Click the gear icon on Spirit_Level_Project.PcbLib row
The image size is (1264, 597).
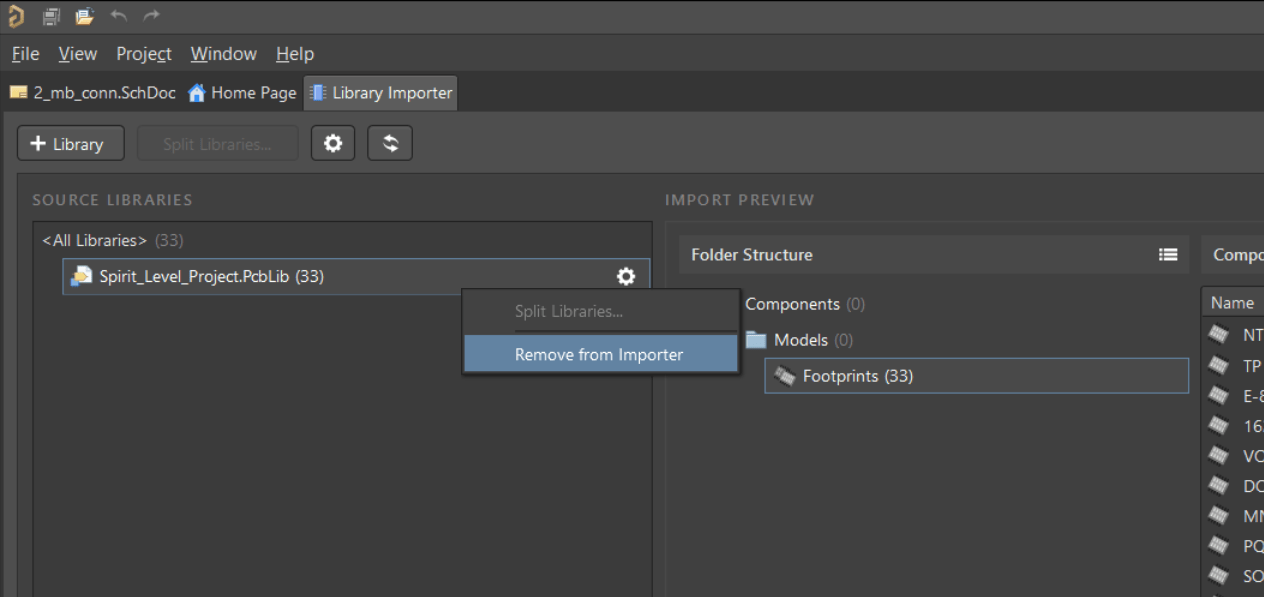tap(626, 277)
